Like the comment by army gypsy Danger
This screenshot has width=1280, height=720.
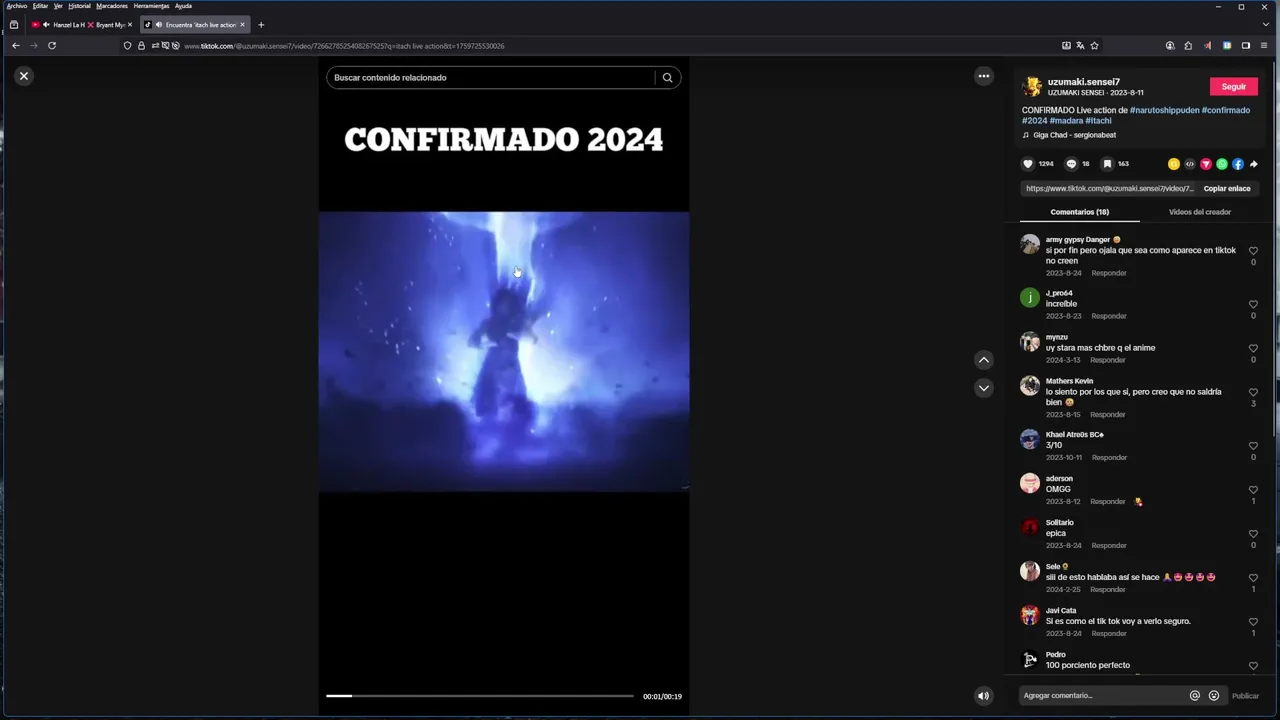[x=1253, y=251]
